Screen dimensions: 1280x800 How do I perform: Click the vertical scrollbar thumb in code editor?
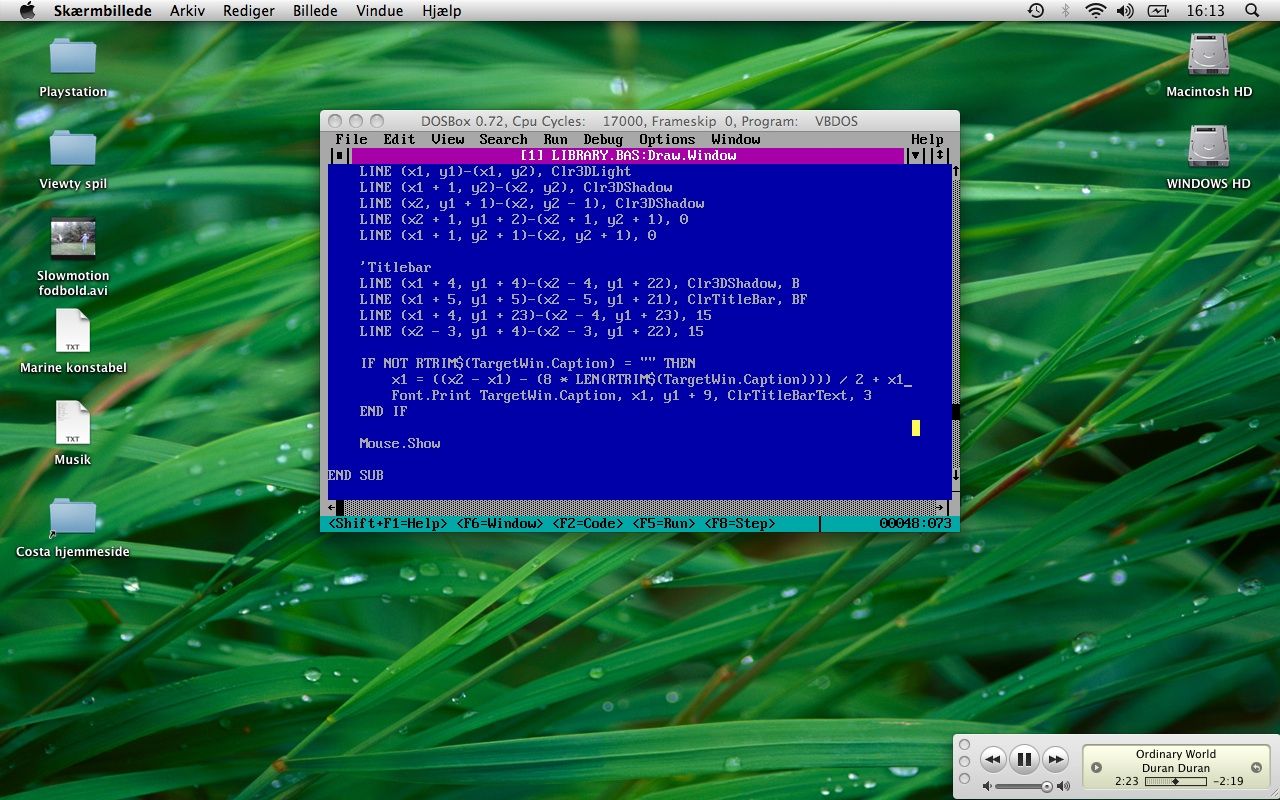(x=955, y=411)
